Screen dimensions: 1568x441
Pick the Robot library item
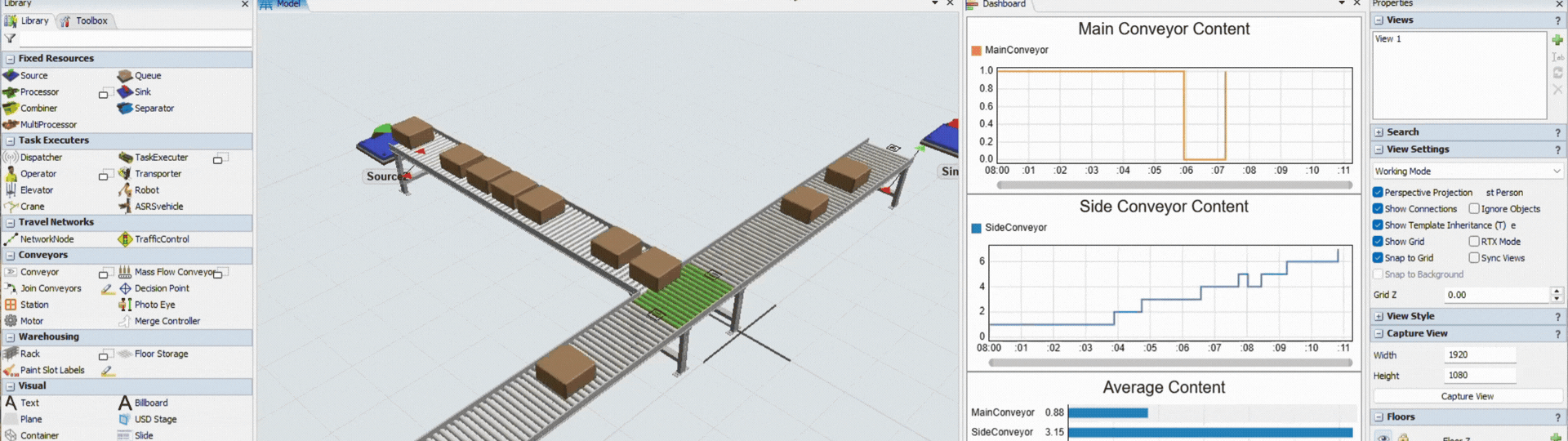tap(139, 190)
